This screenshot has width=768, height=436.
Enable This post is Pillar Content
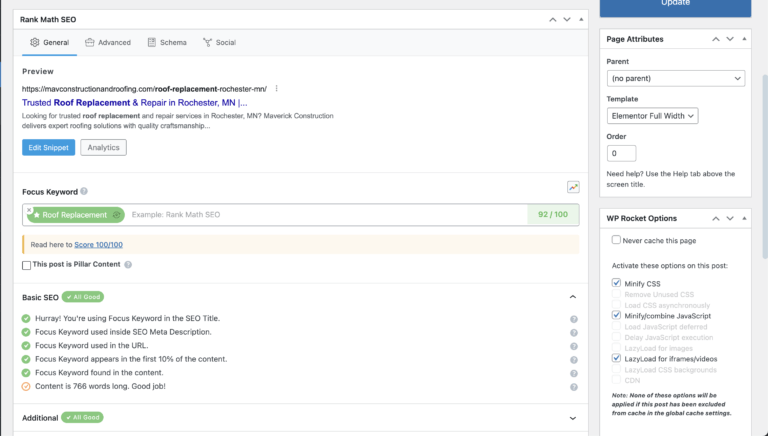[26, 265]
